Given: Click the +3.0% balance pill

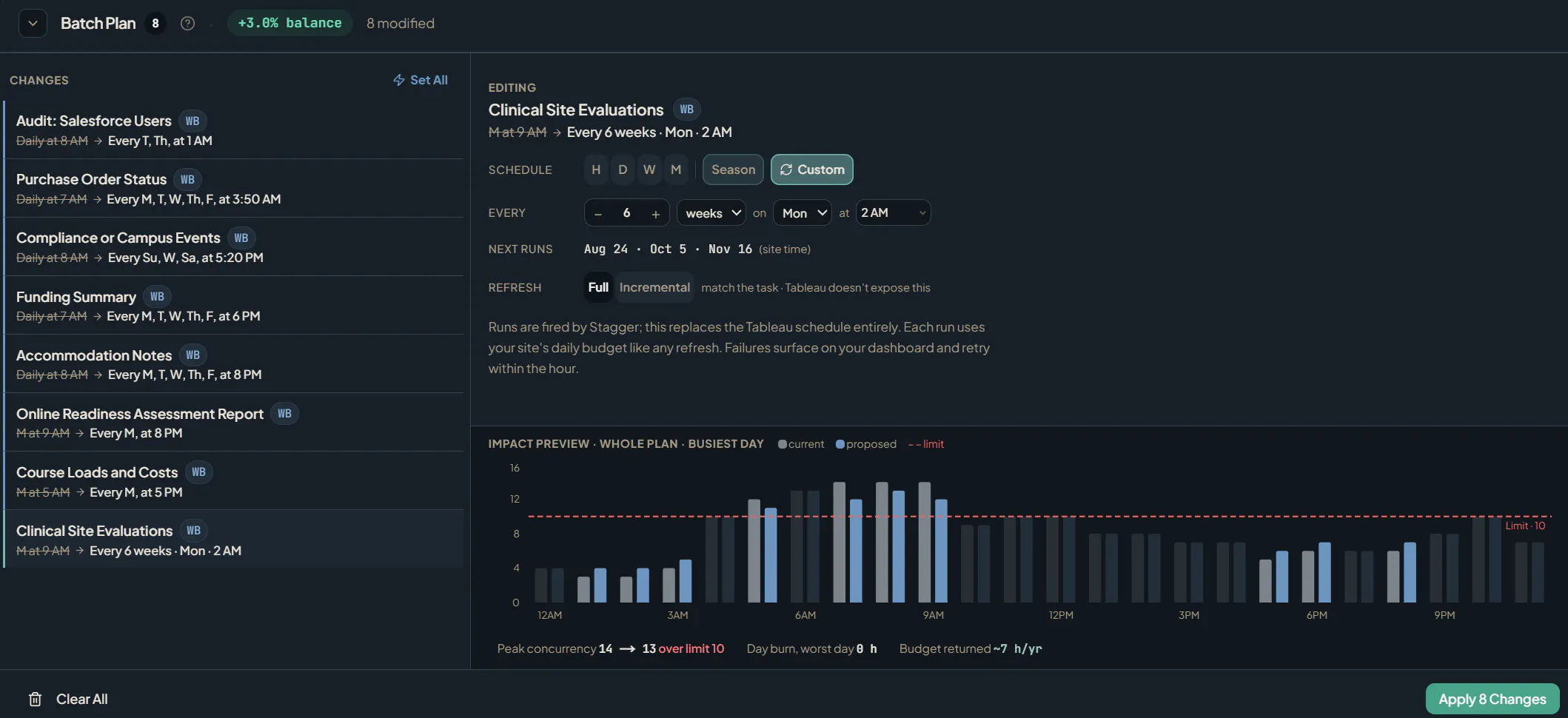Looking at the screenshot, I should click(x=289, y=23).
